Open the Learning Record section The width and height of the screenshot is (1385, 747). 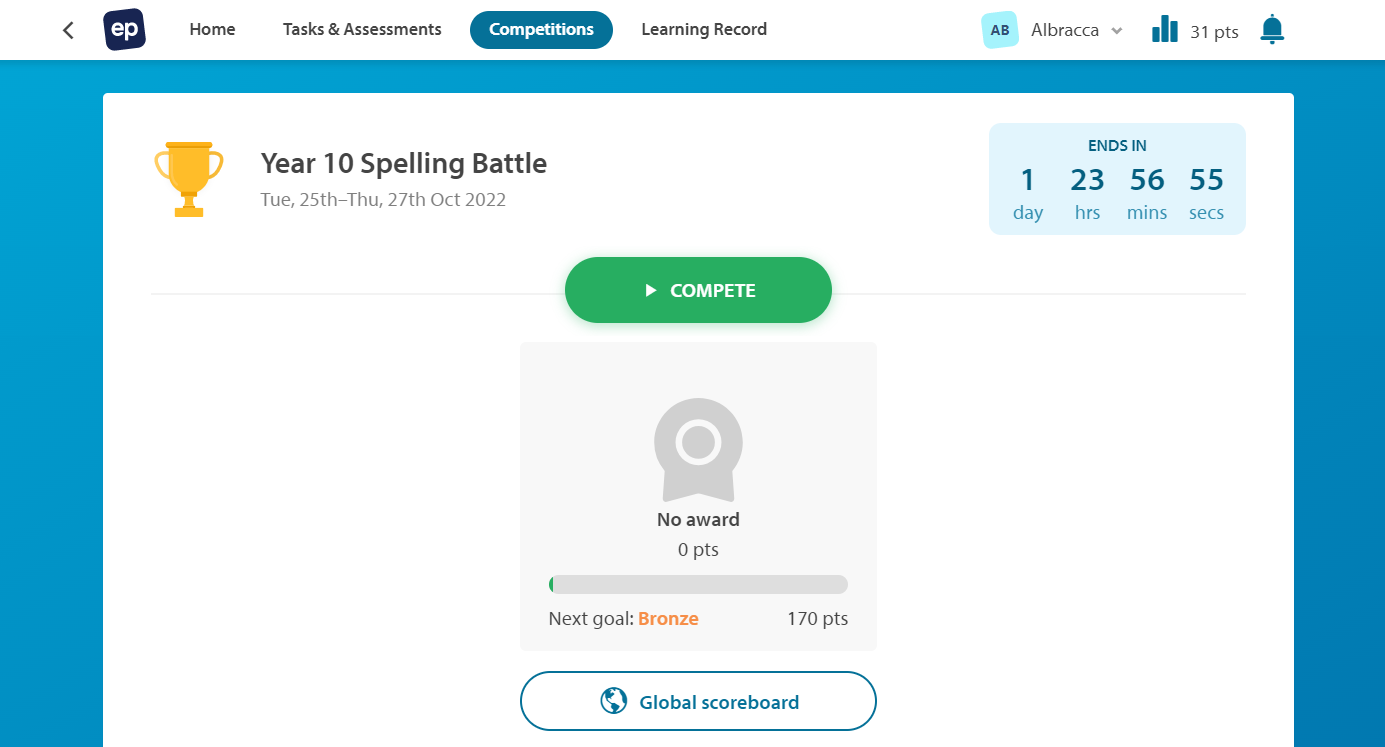pos(704,29)
